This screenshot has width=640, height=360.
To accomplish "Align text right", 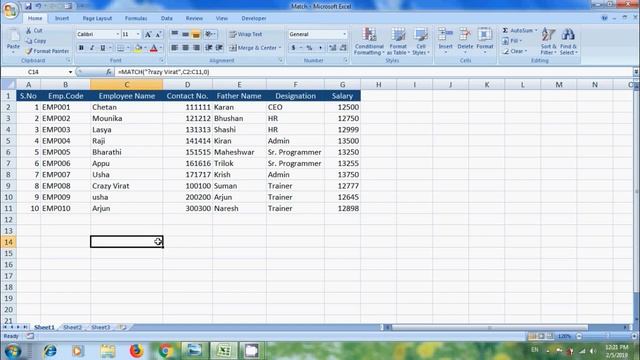I will [x=196, y=48].
